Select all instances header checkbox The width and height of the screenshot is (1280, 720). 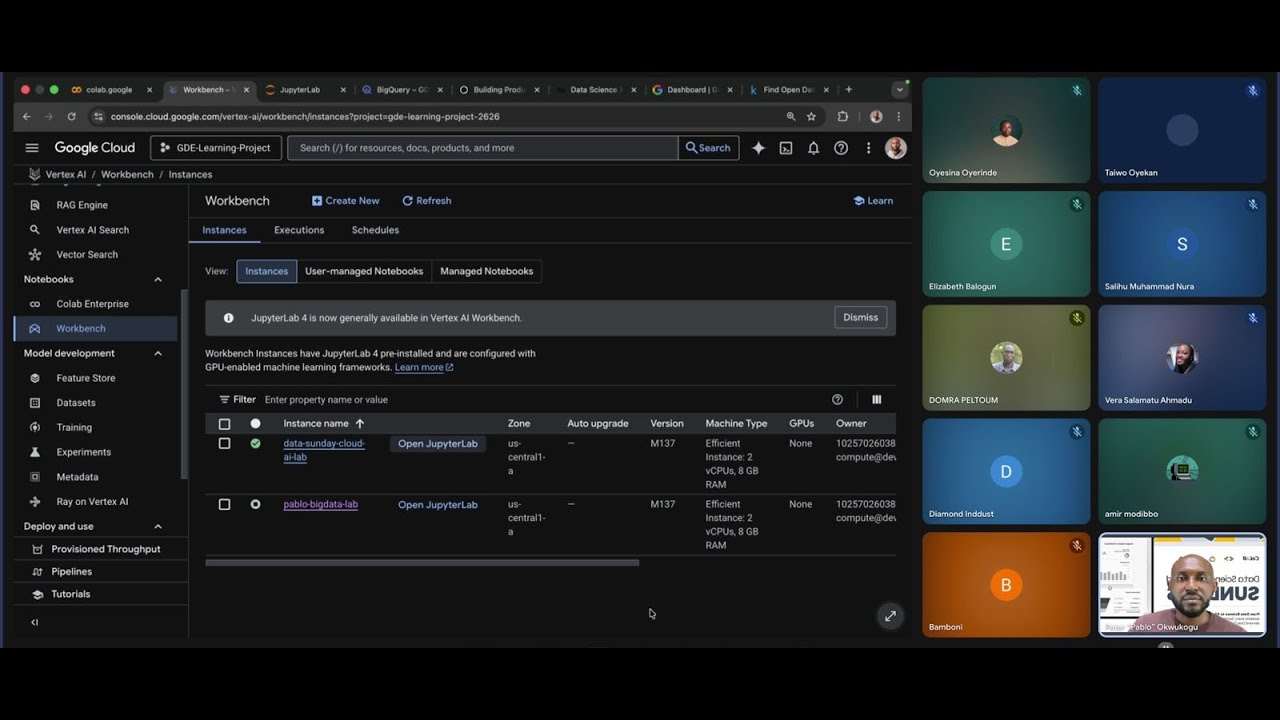point(224,424)
